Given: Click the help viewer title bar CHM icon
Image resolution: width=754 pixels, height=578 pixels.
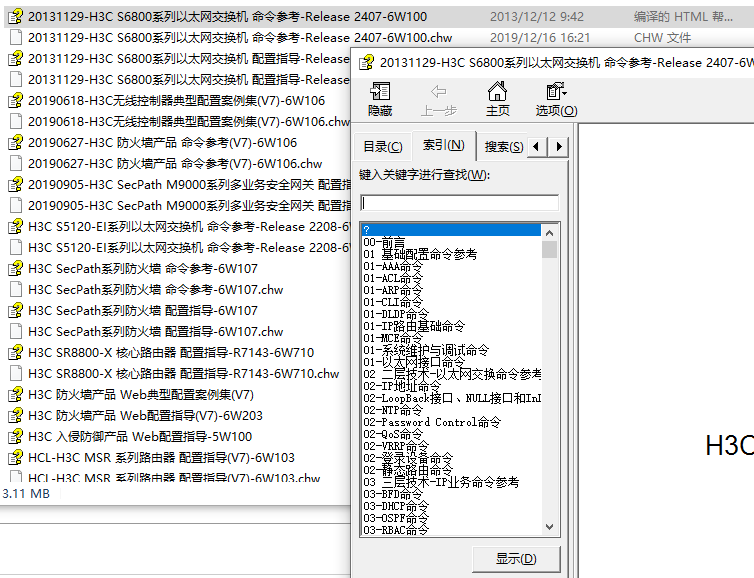Looking at the screenshot, I should pyautogui.click(x=366, y=63).
